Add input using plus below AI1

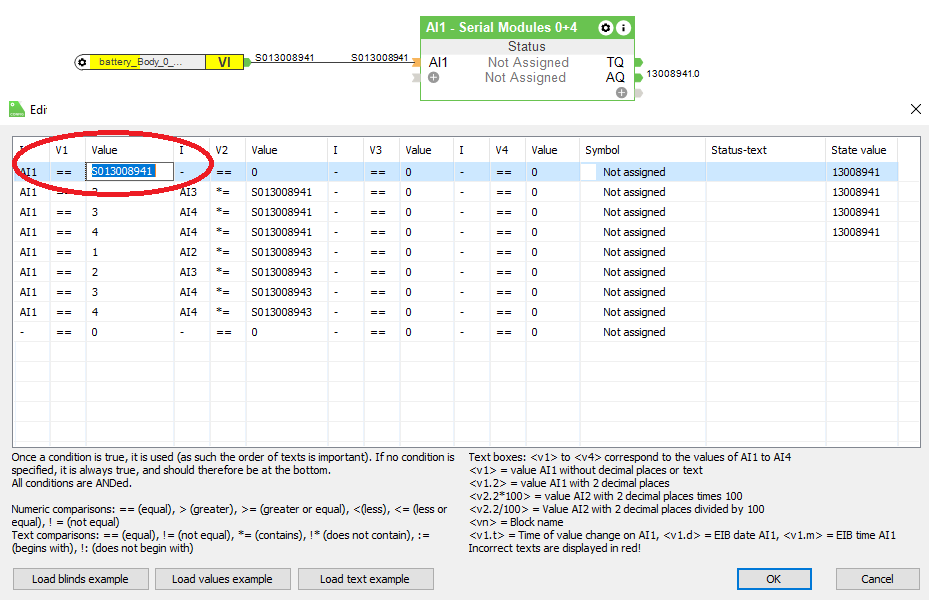pos(434,78)
